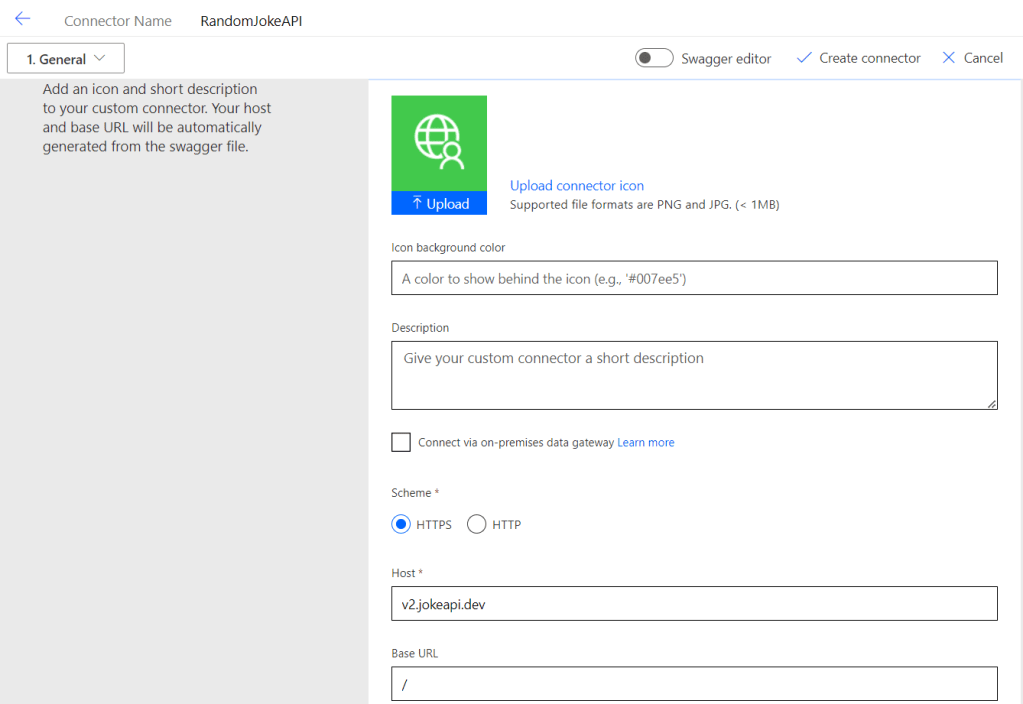
Task: Click the Create connector button
Action: pos(869,58)
